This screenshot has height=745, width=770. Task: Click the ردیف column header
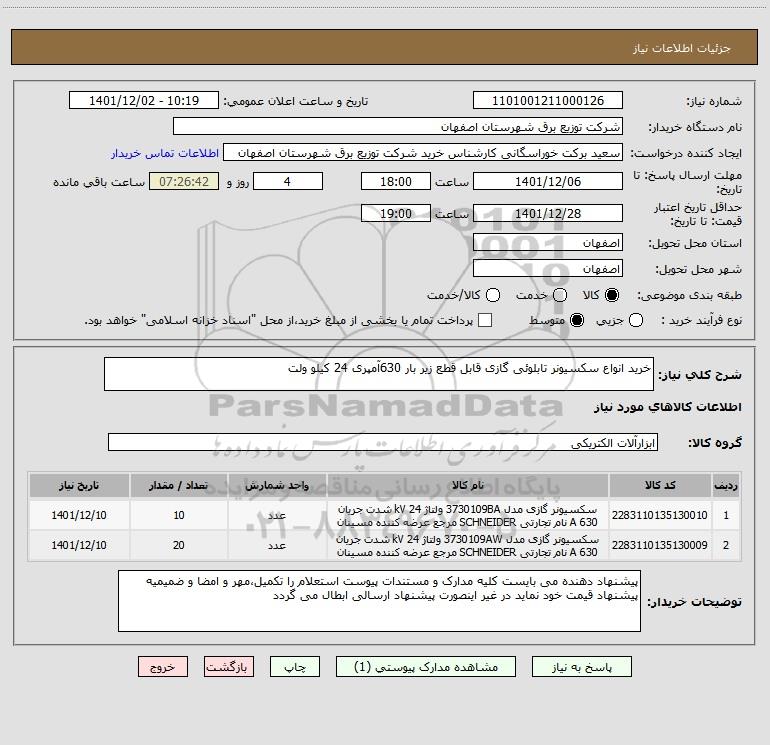click(726, 485)
